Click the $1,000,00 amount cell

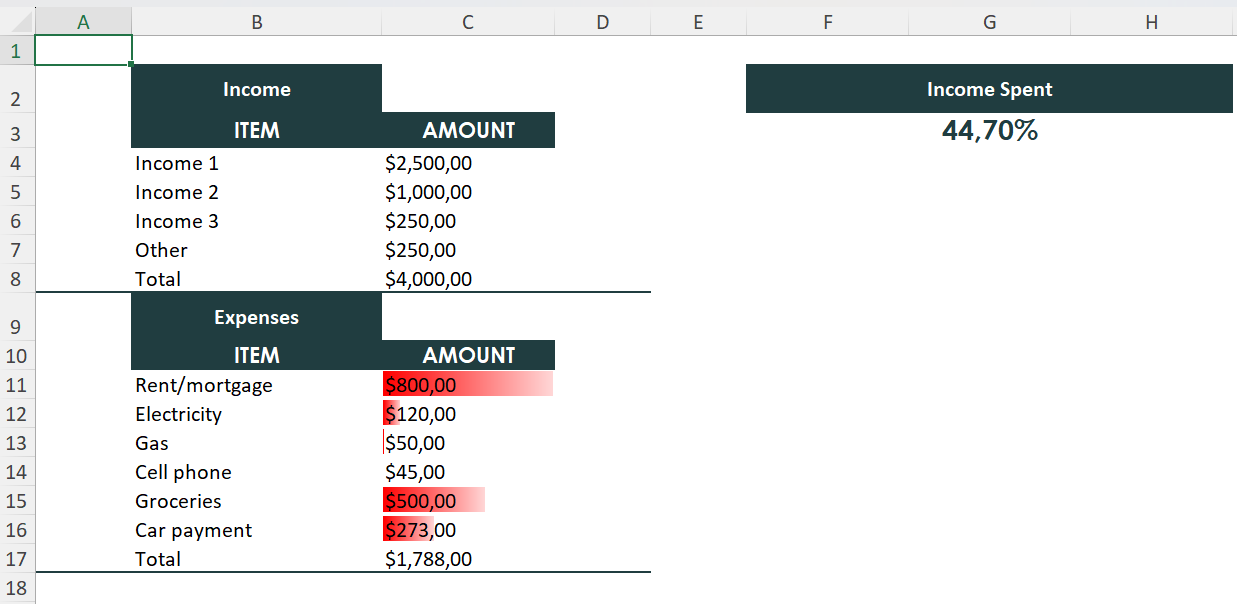(468, 192)
